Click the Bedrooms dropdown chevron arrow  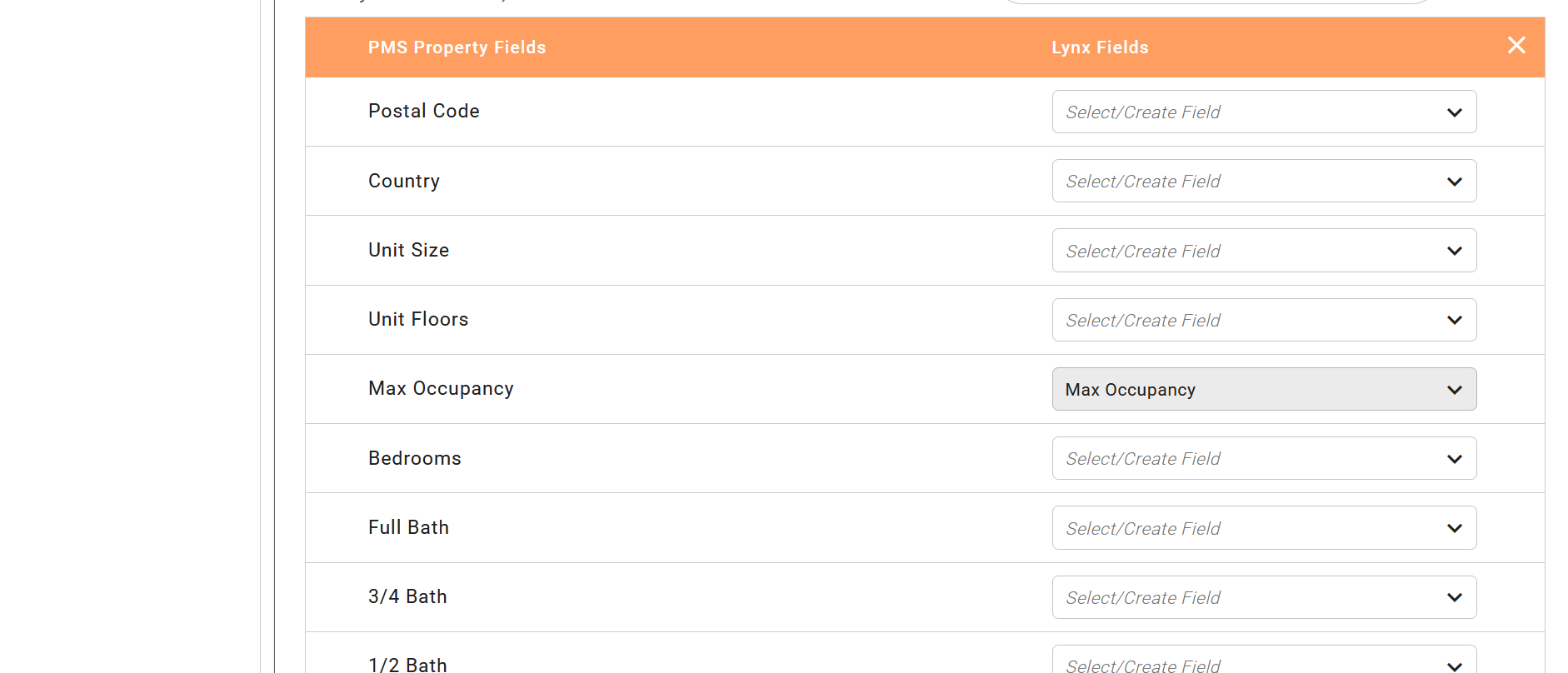[1455, 459]
